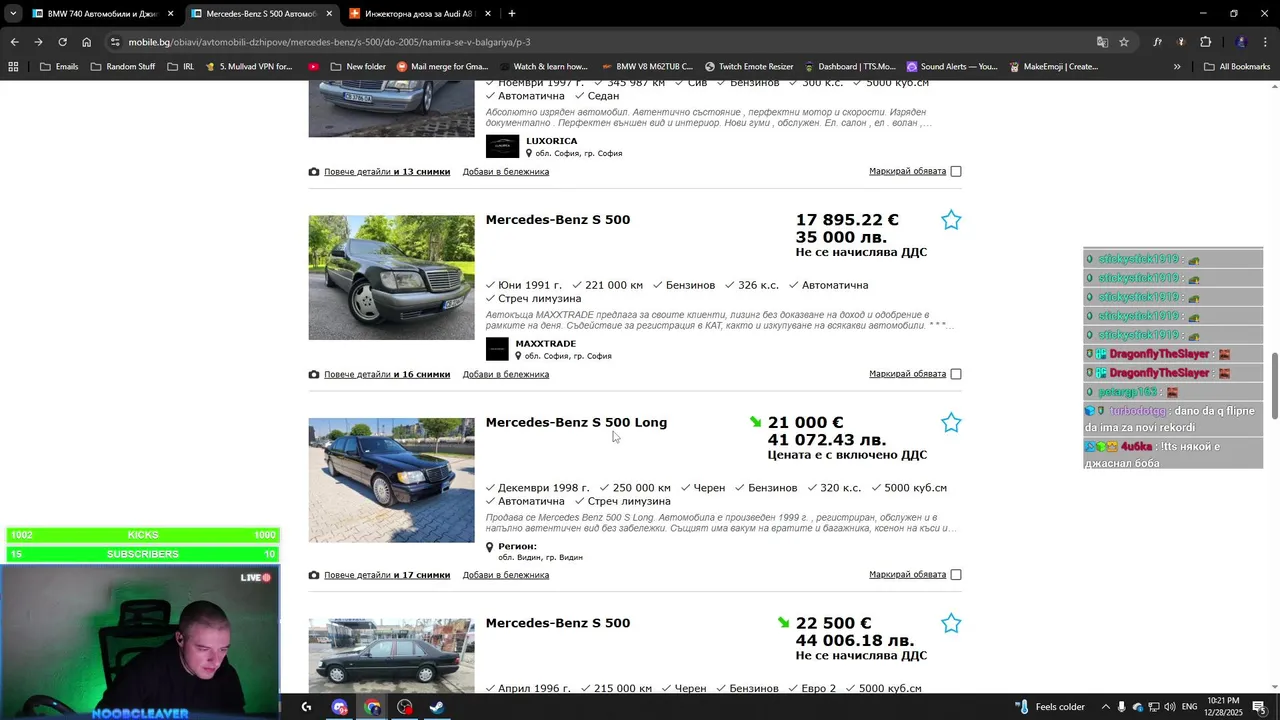Screen dimensions: 1280x720
Task: Favorite the 22 500 € Mercedes-Benz S 500
Action: (x=951, y=624)
